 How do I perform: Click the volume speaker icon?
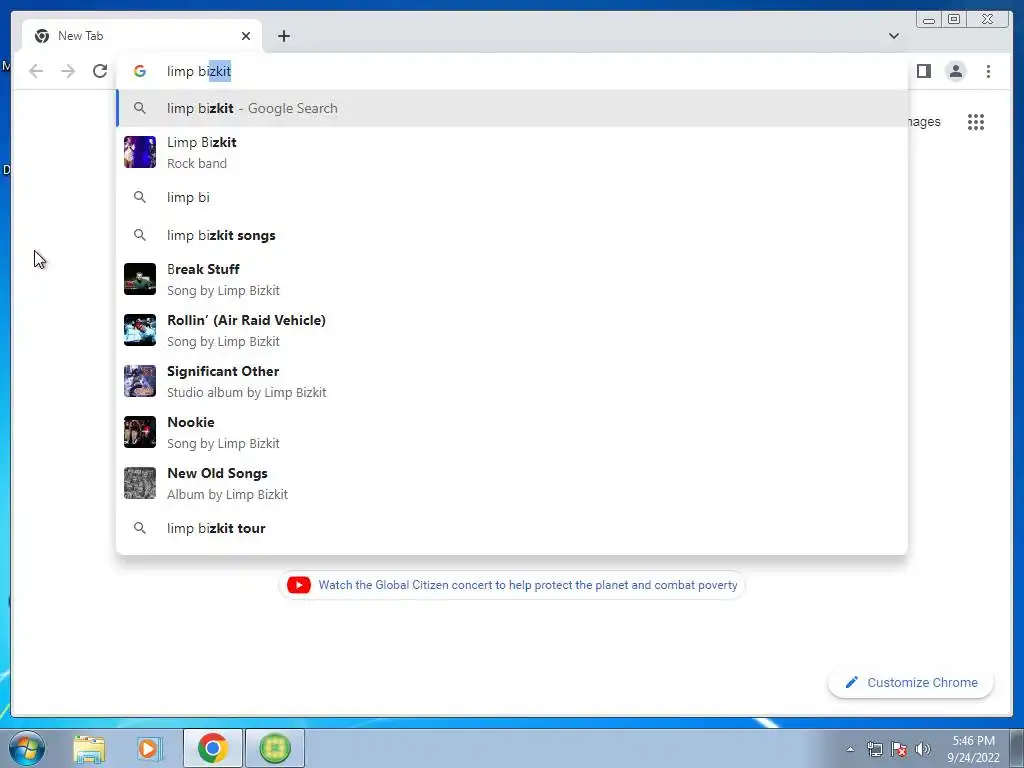coord(923,749)
